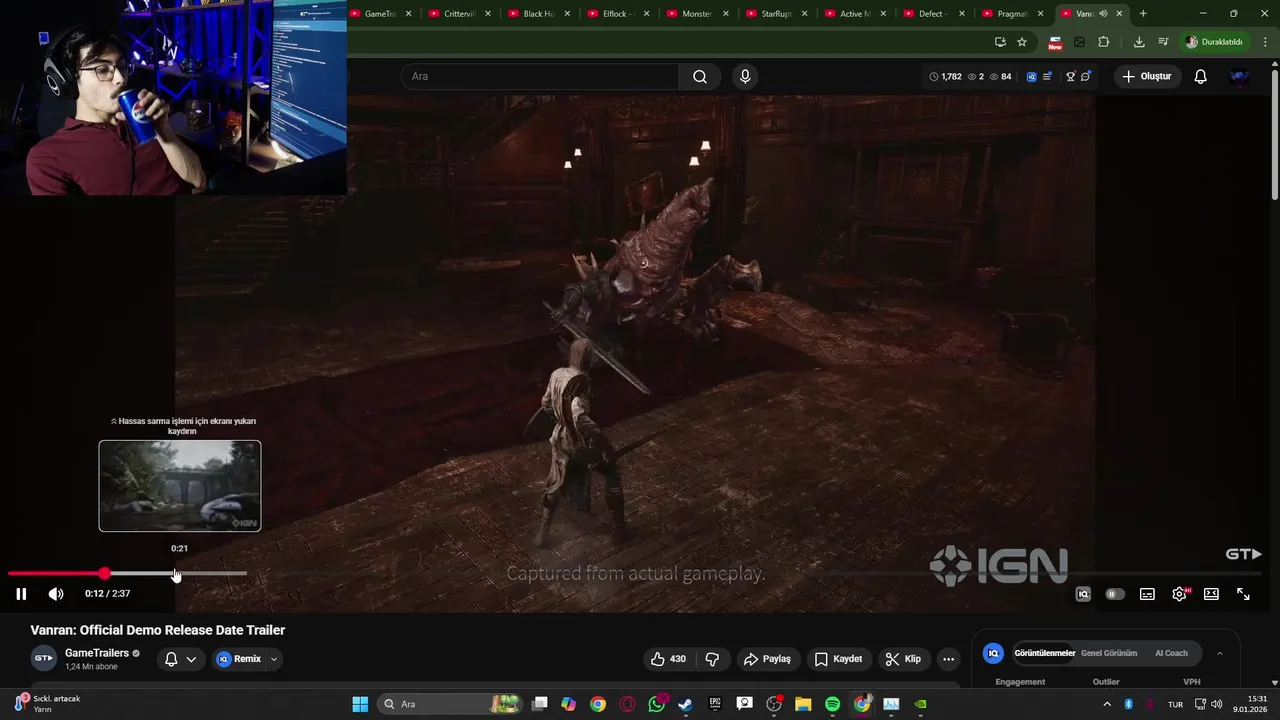Image resolution: width=1280 pixels, height=720 pixels.
Task: Open the browser extensions puzzle icon
Action: pos(1104,42)
